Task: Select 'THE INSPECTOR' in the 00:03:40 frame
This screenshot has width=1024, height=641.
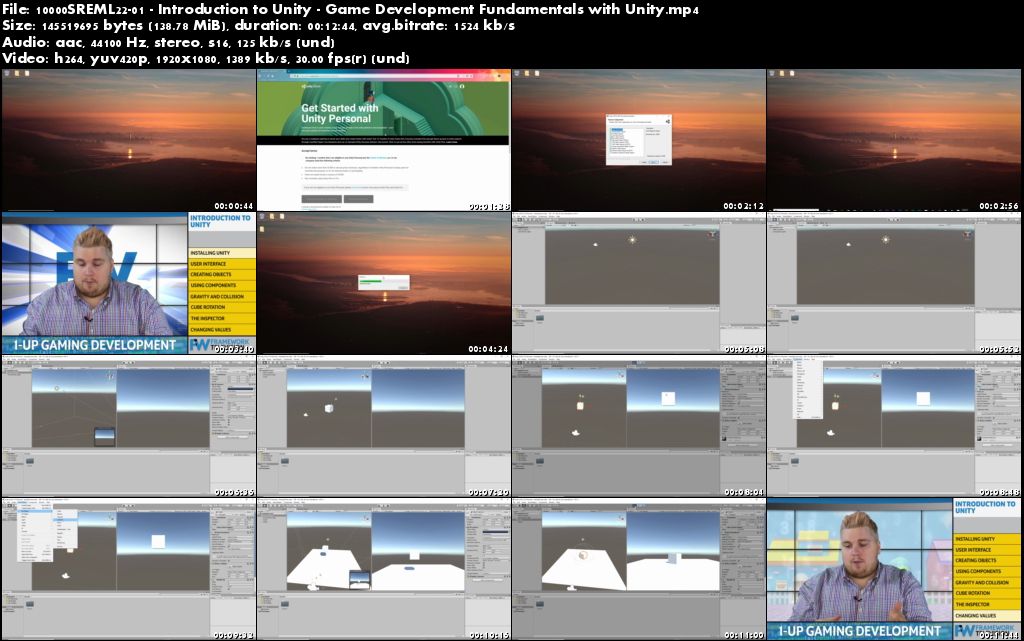Action: click(221, 319)
